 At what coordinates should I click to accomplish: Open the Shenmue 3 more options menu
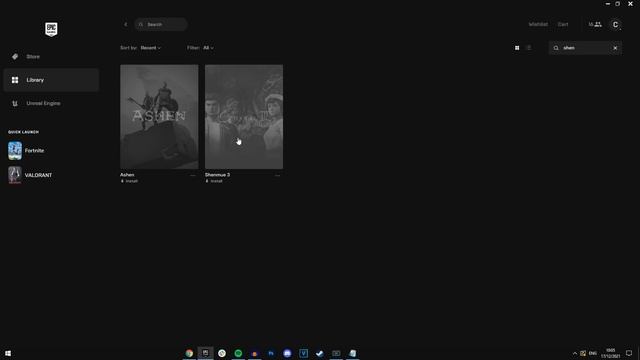point(278,176)
